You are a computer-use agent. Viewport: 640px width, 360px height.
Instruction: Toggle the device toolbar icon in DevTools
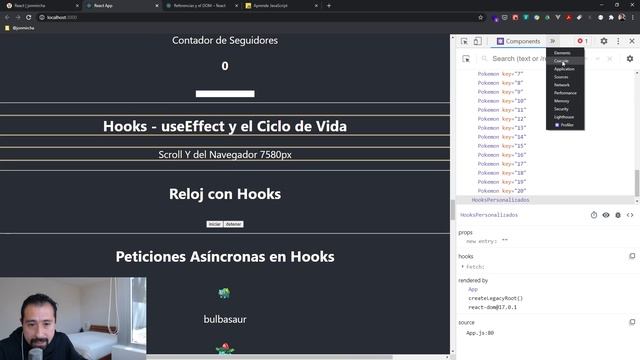tap(477, 41)
